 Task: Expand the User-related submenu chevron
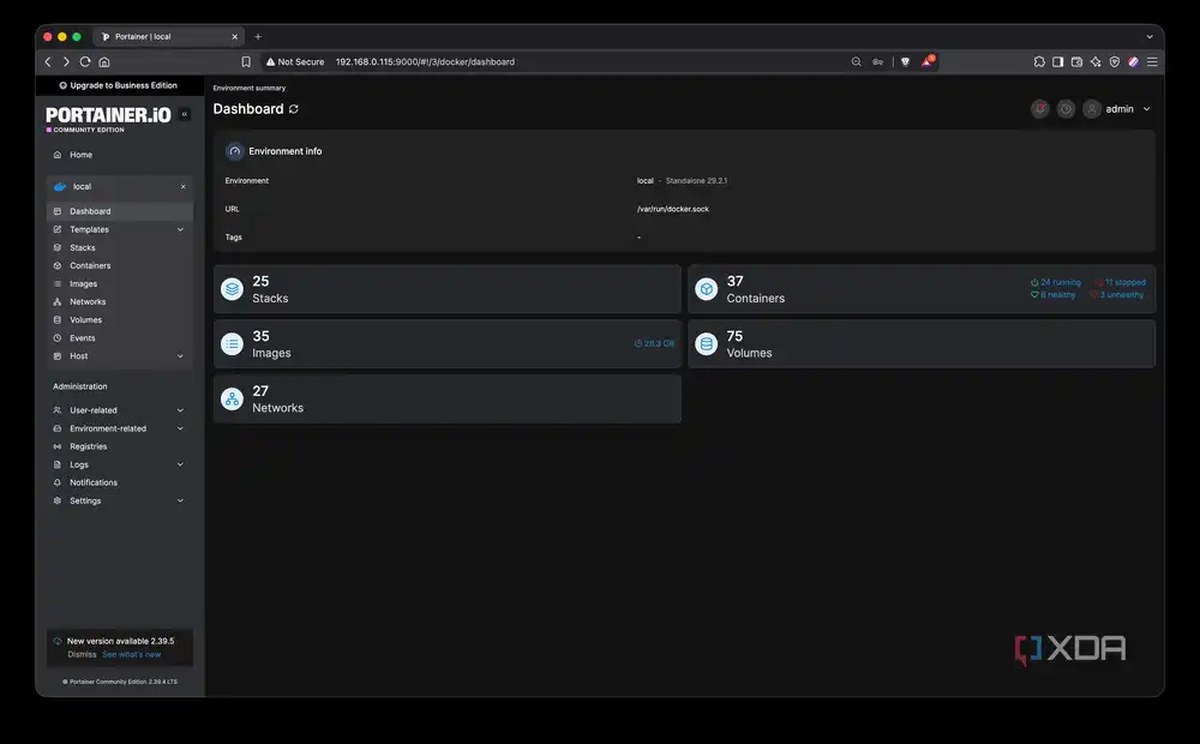181,411
